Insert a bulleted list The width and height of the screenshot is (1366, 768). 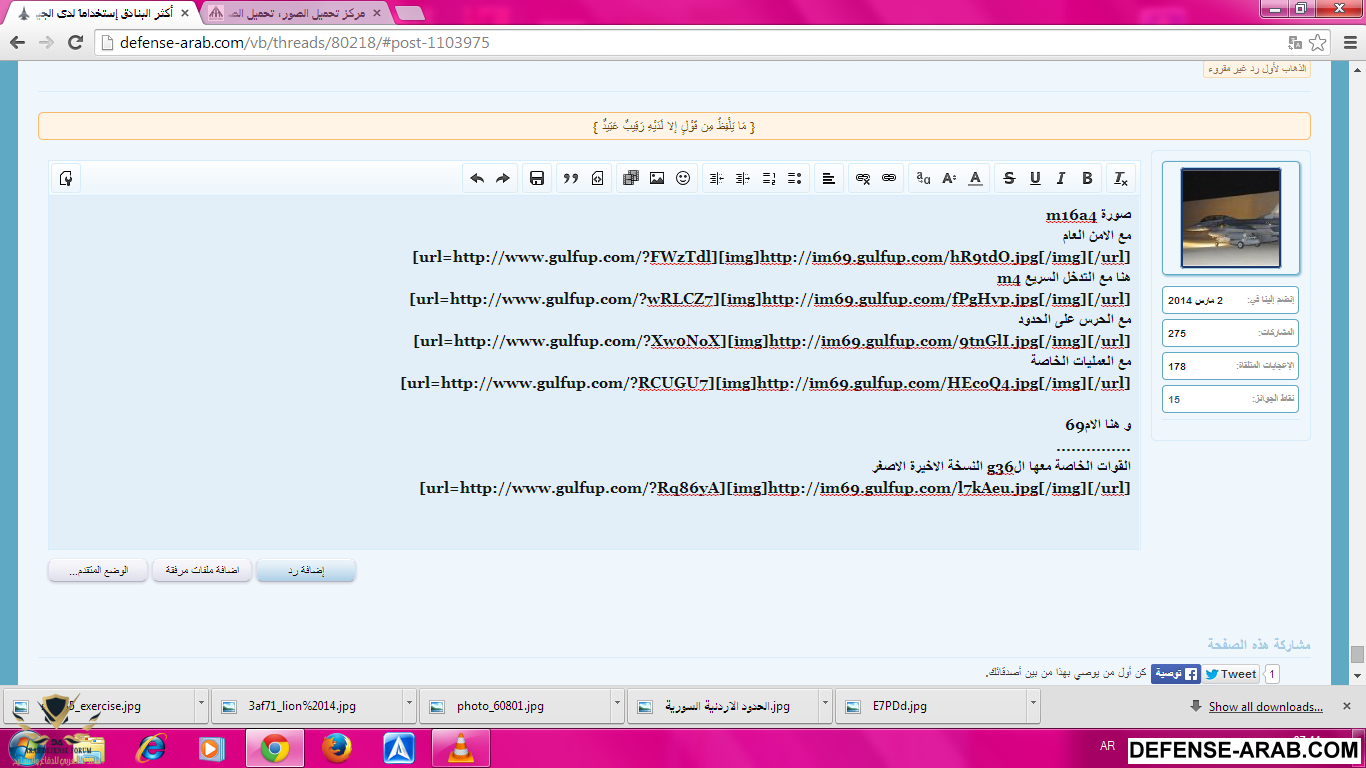[x=795, y=178]
